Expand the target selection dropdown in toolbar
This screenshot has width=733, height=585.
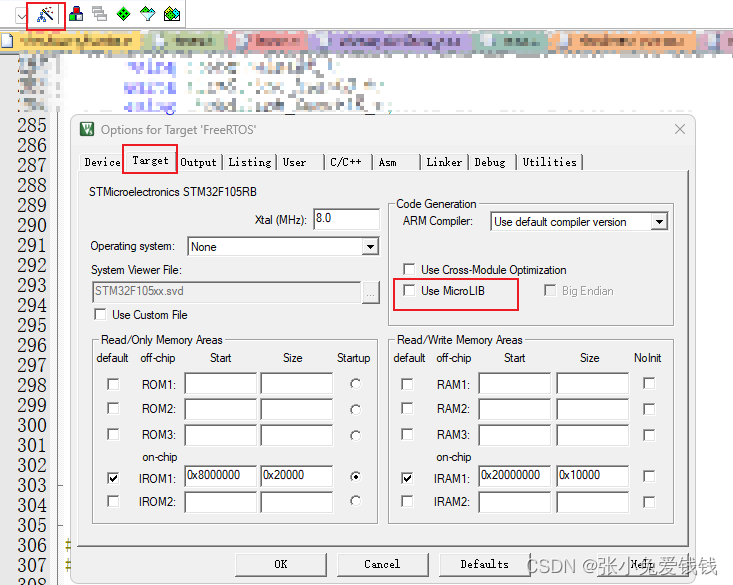21,17
